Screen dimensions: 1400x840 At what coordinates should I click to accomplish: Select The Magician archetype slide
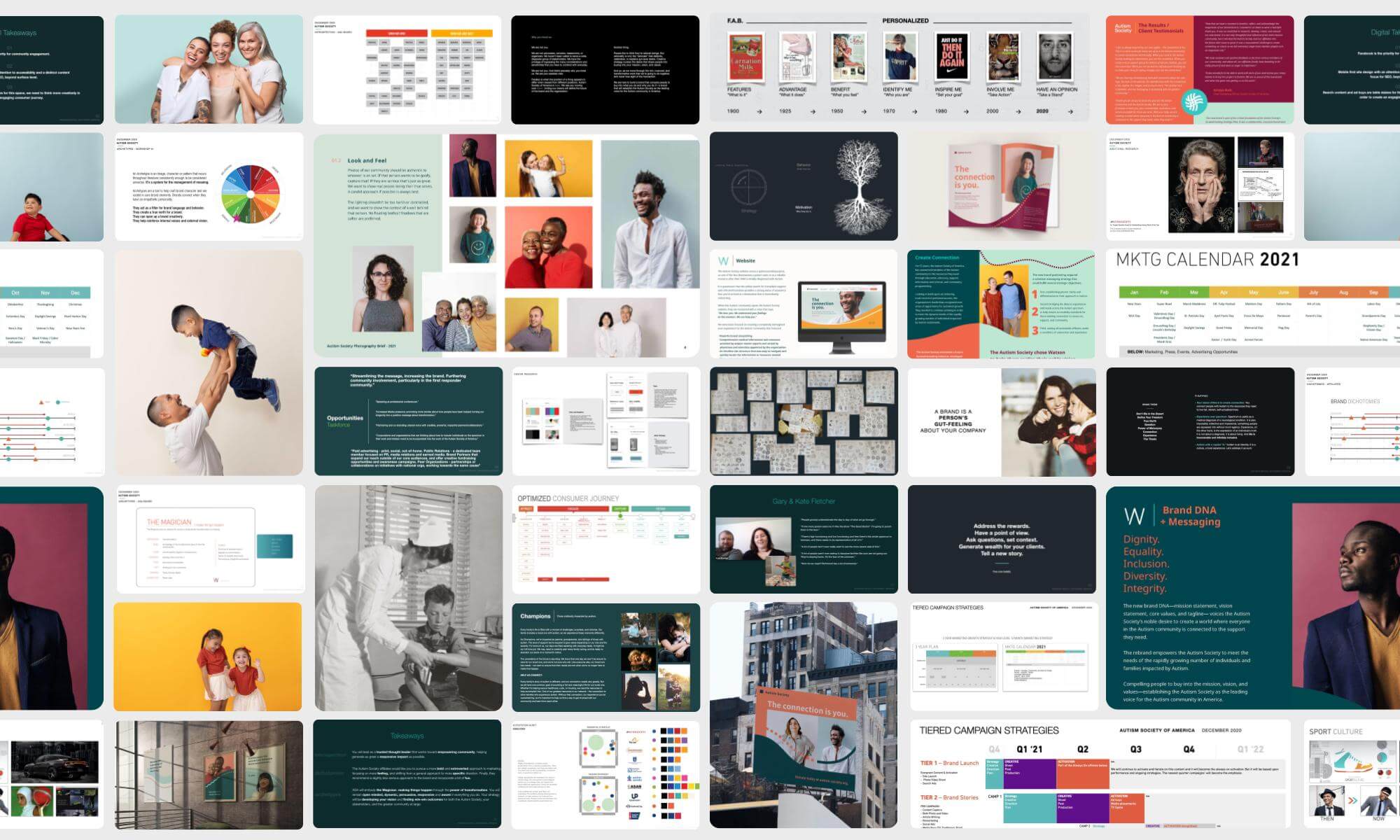coord(209,539)
